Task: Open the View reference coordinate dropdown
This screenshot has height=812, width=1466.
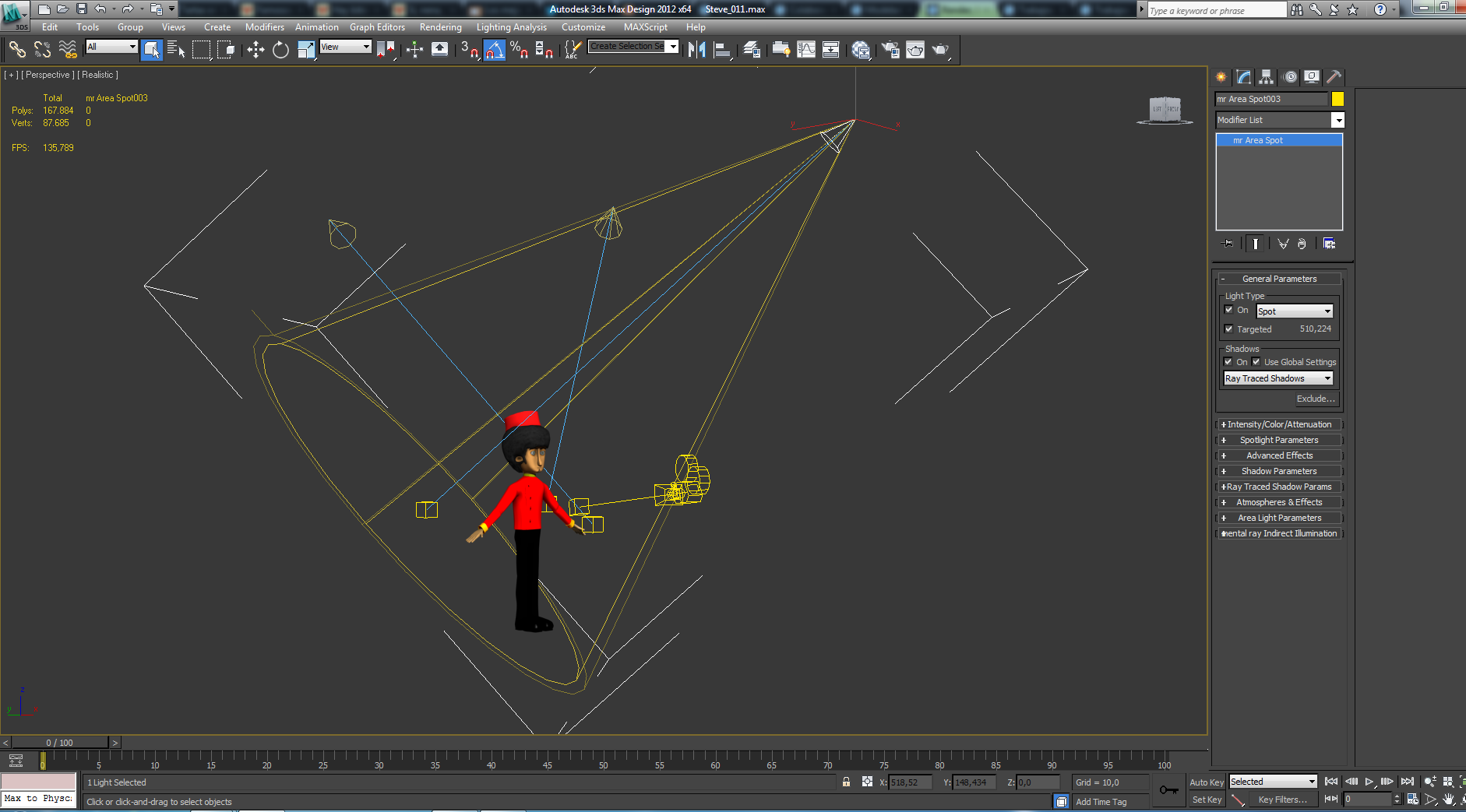Action: [345, 47]
